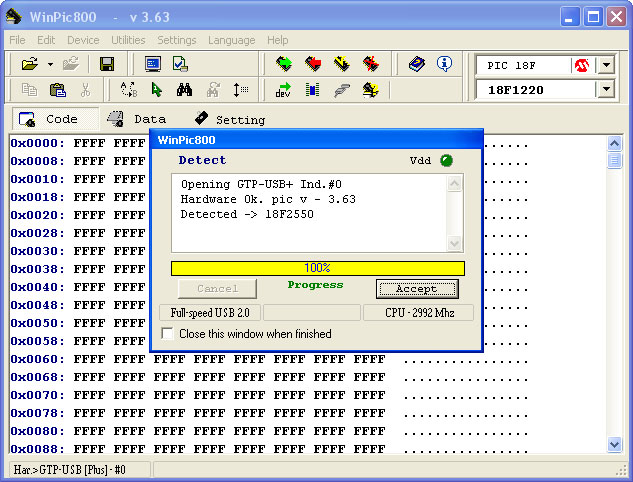This screenshot has height=482, width=633.
Task: Maximize the WinPic800 main window
Action: point(593,17)
